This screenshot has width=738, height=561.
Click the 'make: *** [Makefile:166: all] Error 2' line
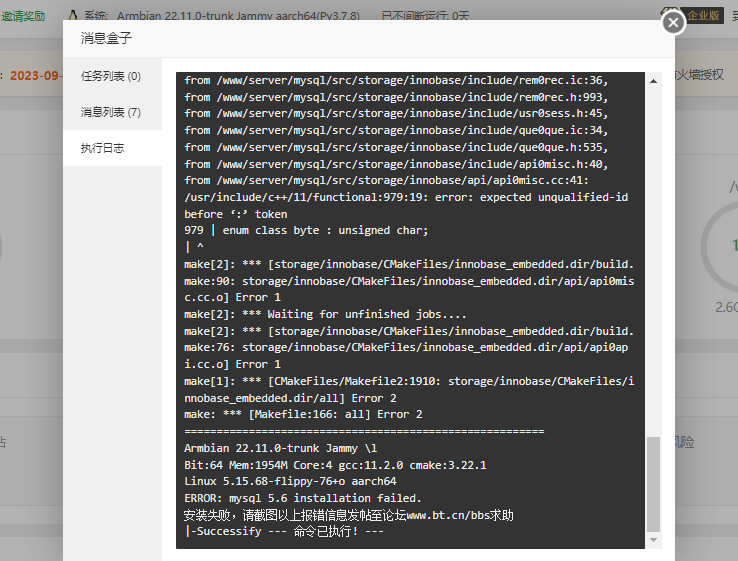pyautogui.click(x=303, y=414)
